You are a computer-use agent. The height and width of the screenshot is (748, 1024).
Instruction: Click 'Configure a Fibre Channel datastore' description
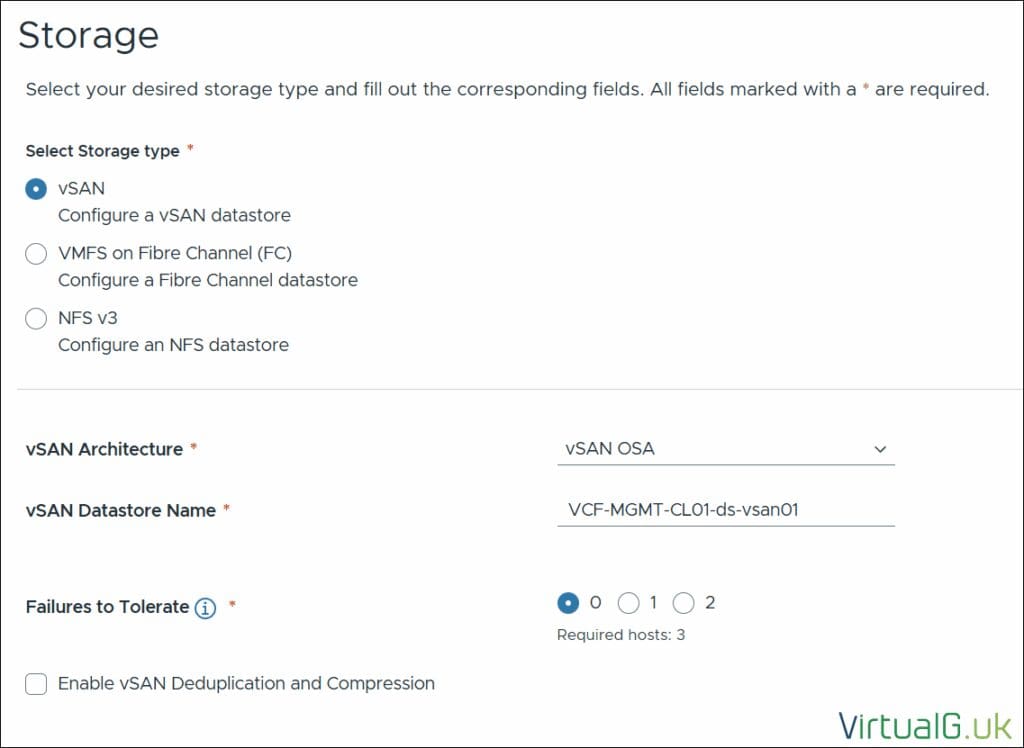pos(207,280)
